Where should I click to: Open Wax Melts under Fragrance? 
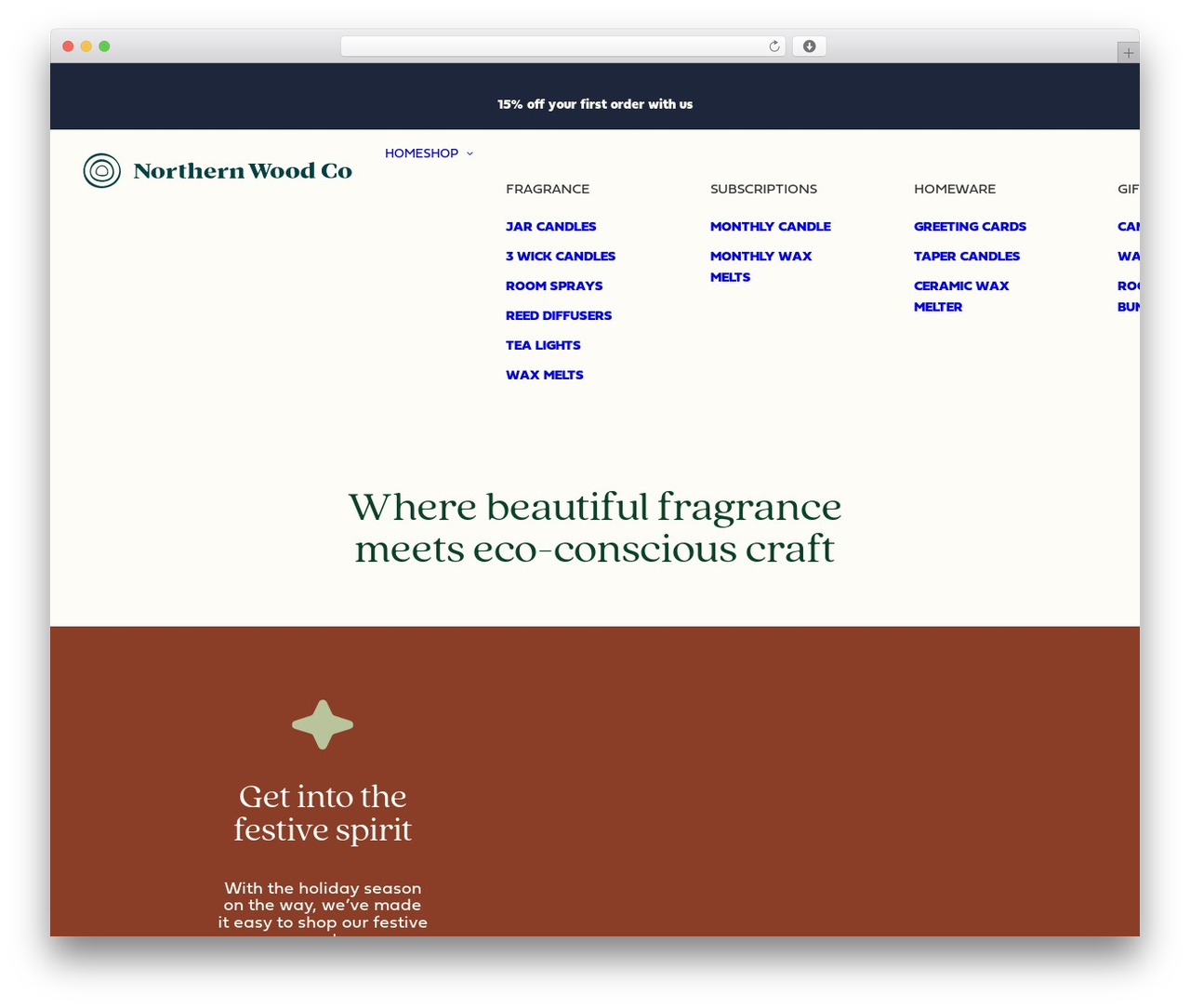545,375
